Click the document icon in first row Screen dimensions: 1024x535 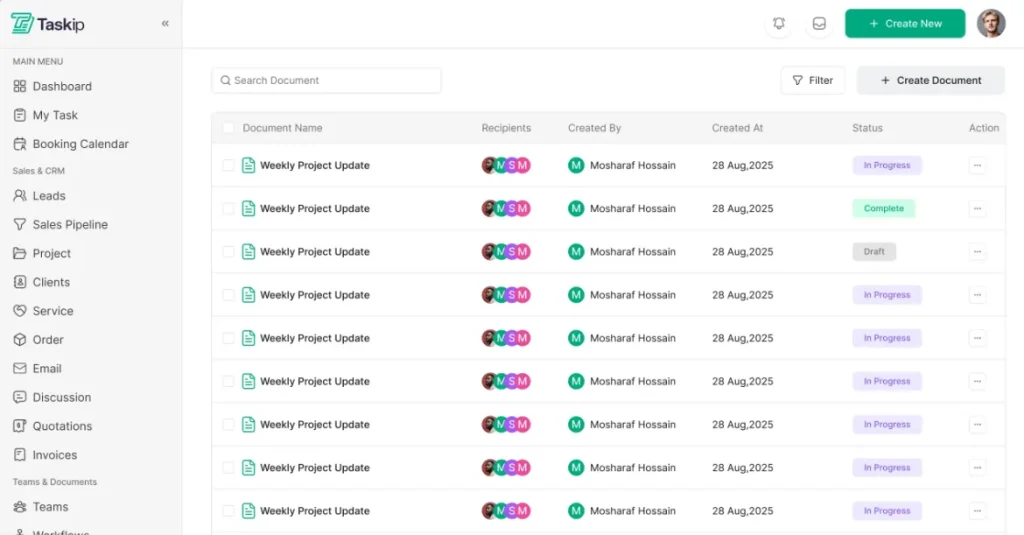coord(249,166)
